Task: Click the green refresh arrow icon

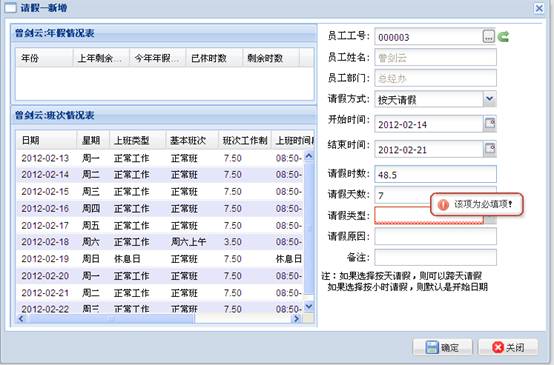Action: pyautogui.click(x=503, y=37)
